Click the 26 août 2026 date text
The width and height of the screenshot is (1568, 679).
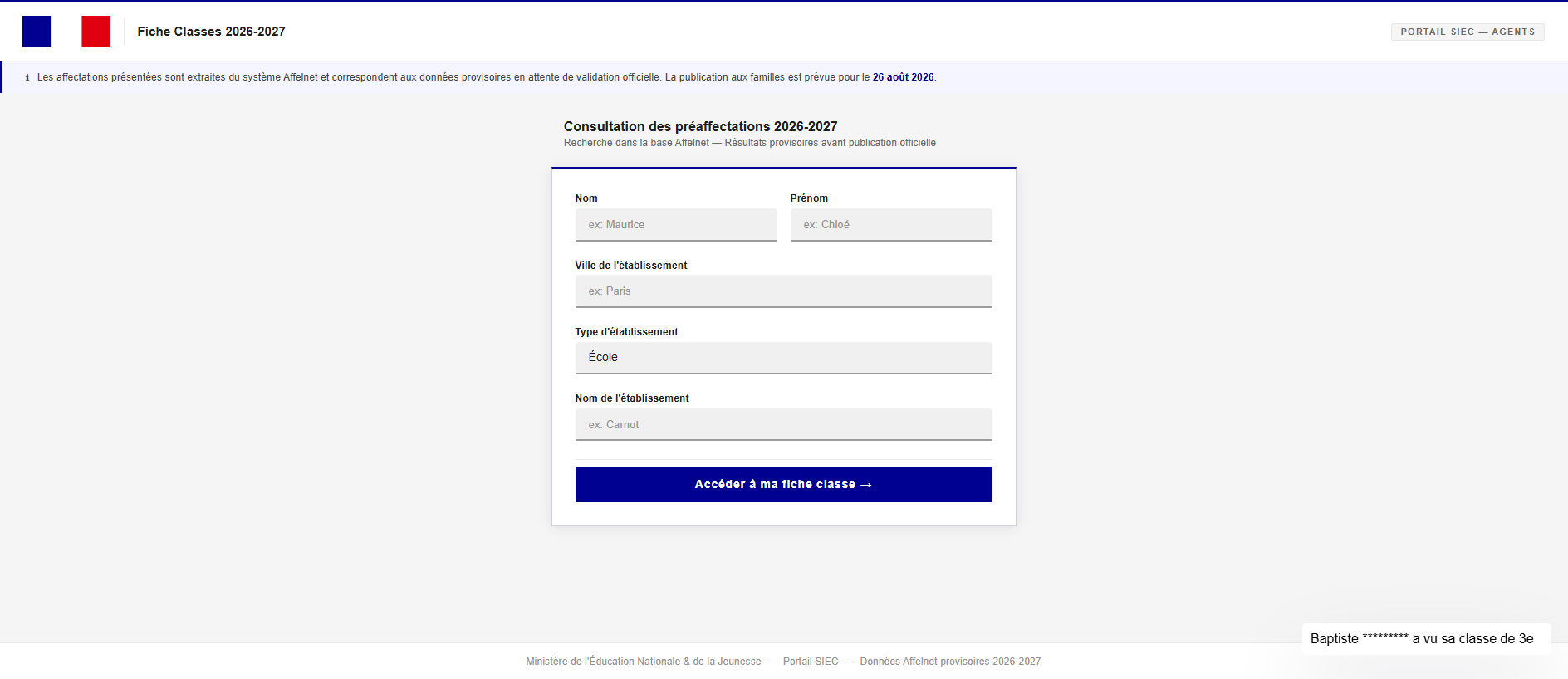tap(903, 77)
